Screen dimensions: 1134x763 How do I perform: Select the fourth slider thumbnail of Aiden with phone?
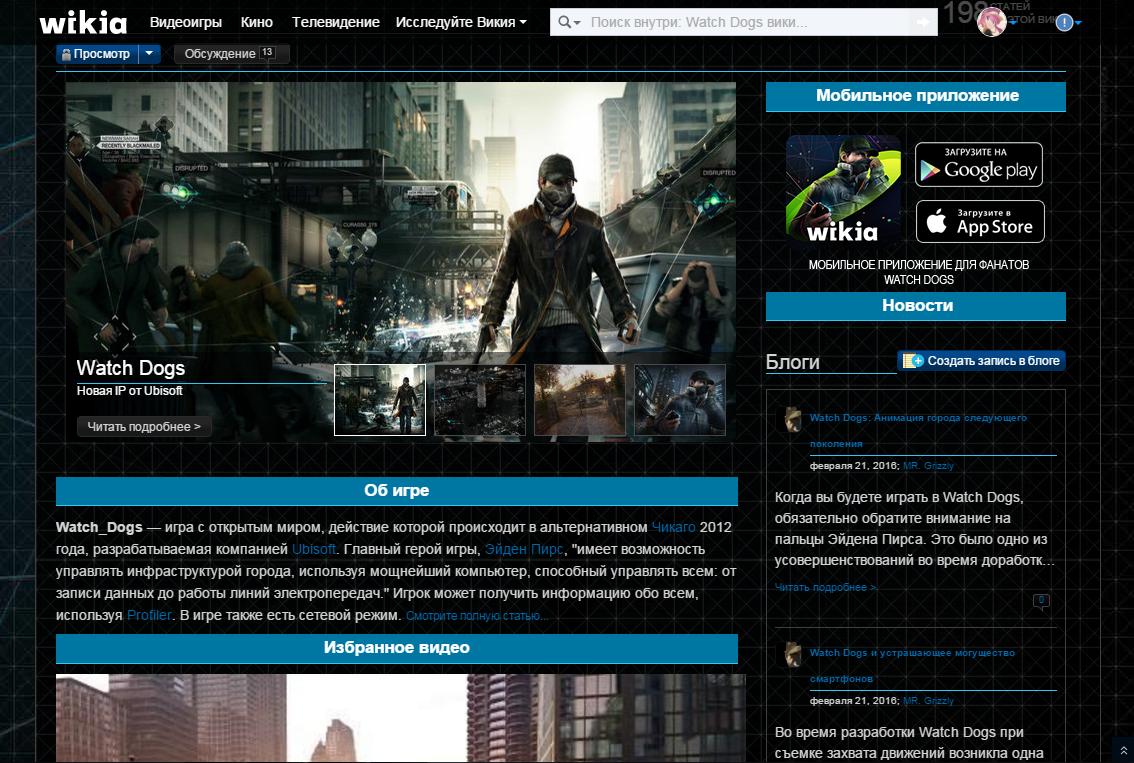tap(680, 400)
